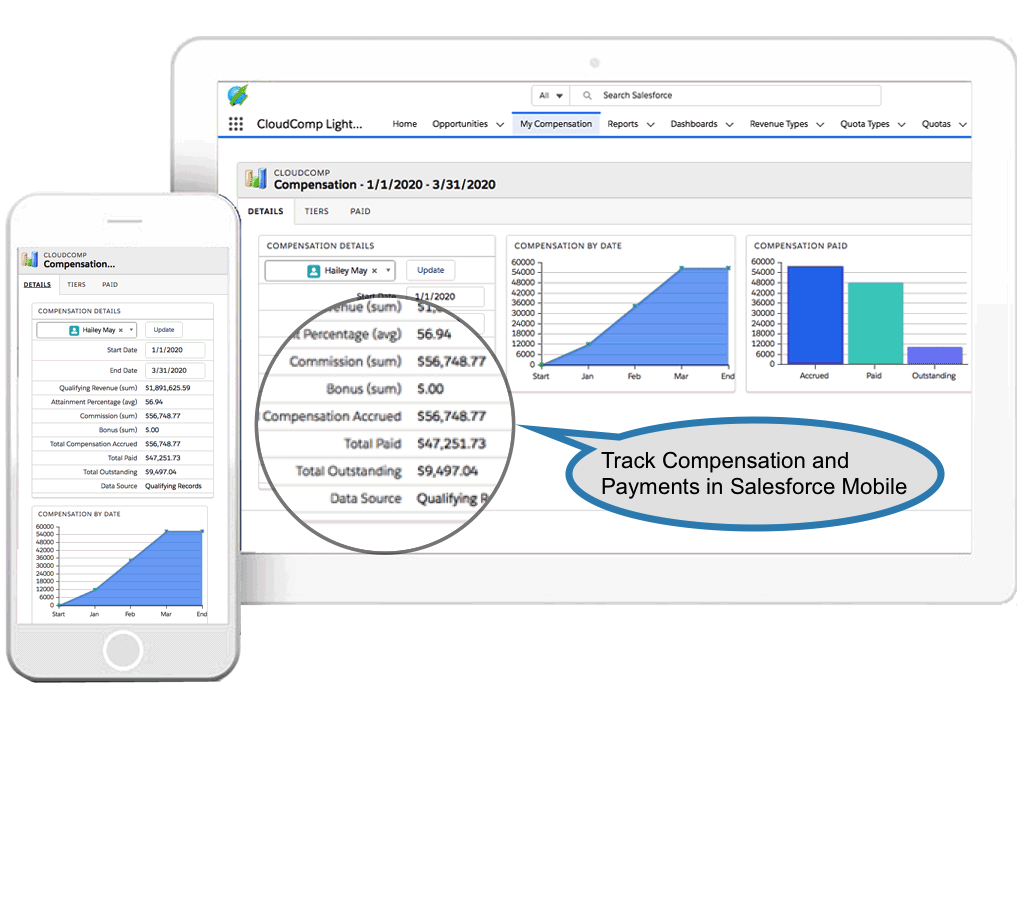Open the Quota Types tab
This screenshot has width=1030, height=903.
pos(864,123)
